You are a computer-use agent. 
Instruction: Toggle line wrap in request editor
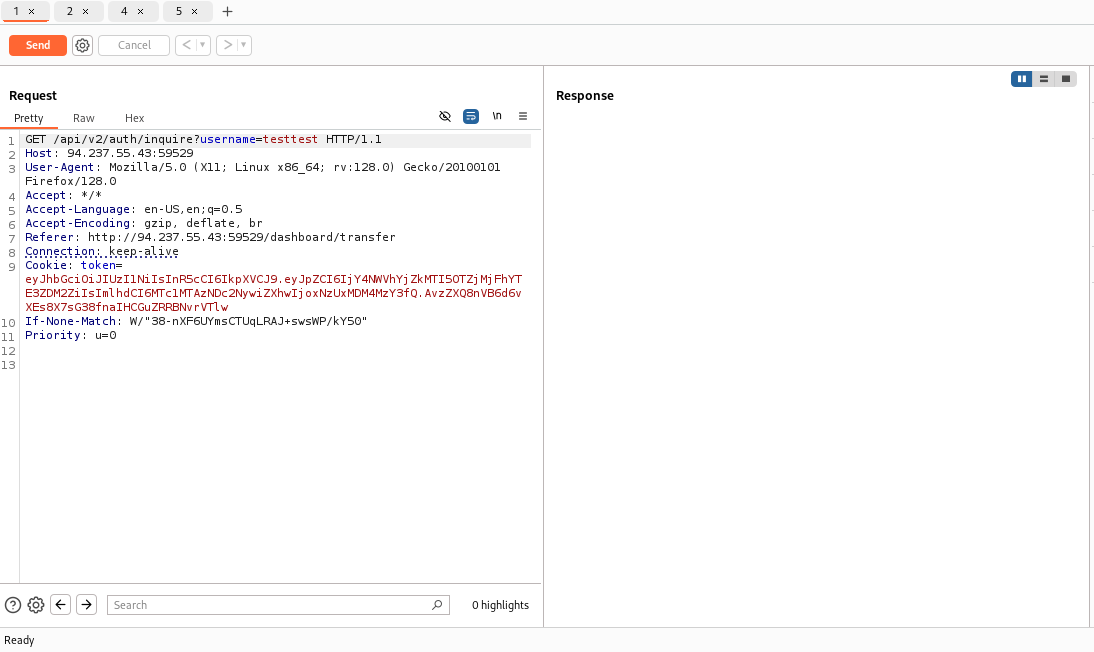click(471, 117)
